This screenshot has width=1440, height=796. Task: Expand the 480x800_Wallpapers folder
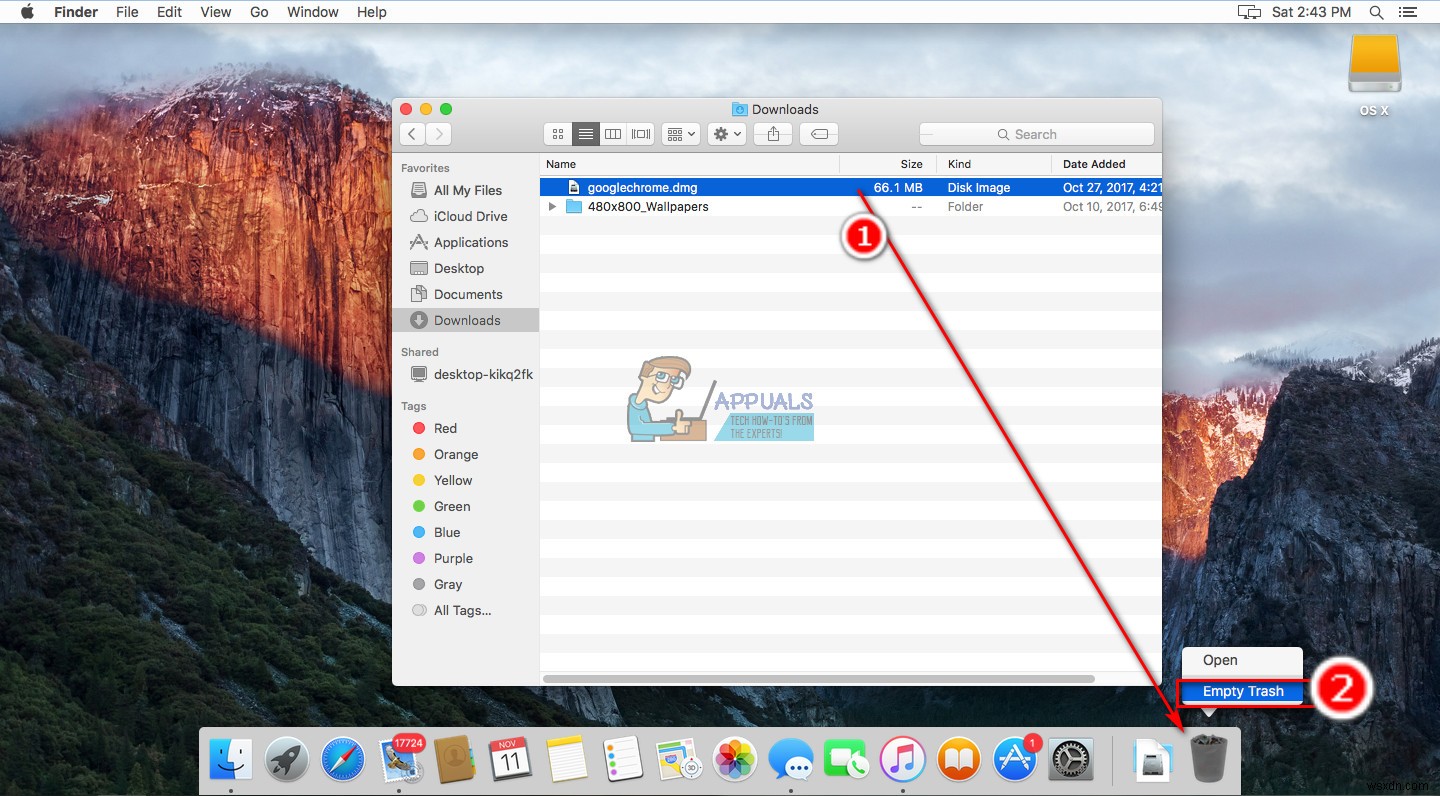pos(553,207)
